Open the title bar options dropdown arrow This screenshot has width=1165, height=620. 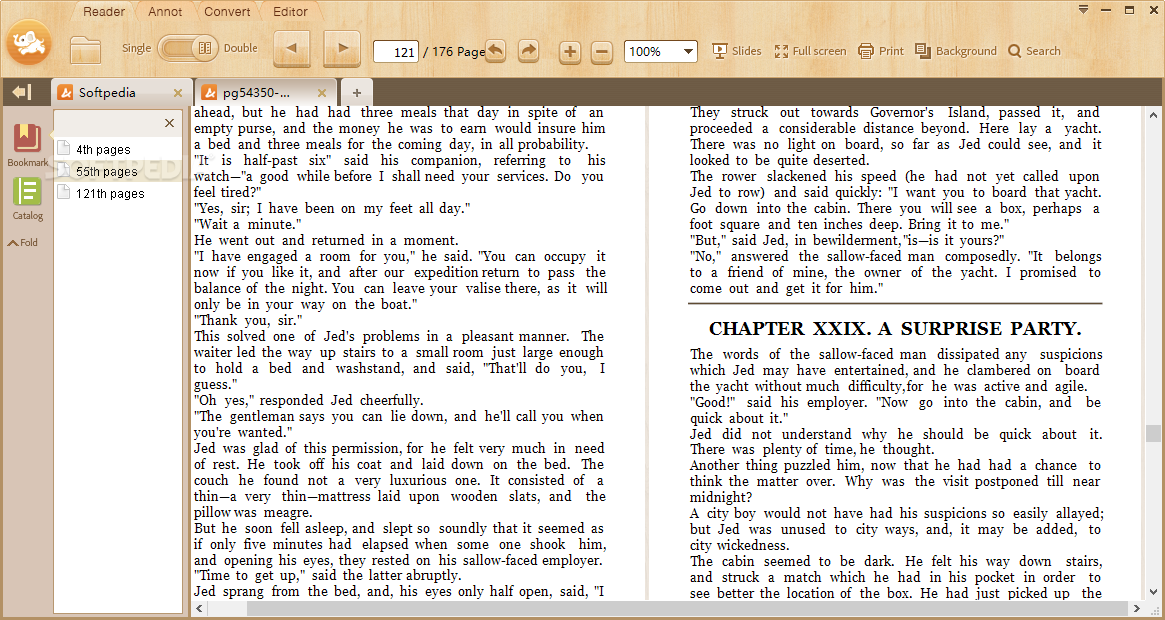point(1083,10)
